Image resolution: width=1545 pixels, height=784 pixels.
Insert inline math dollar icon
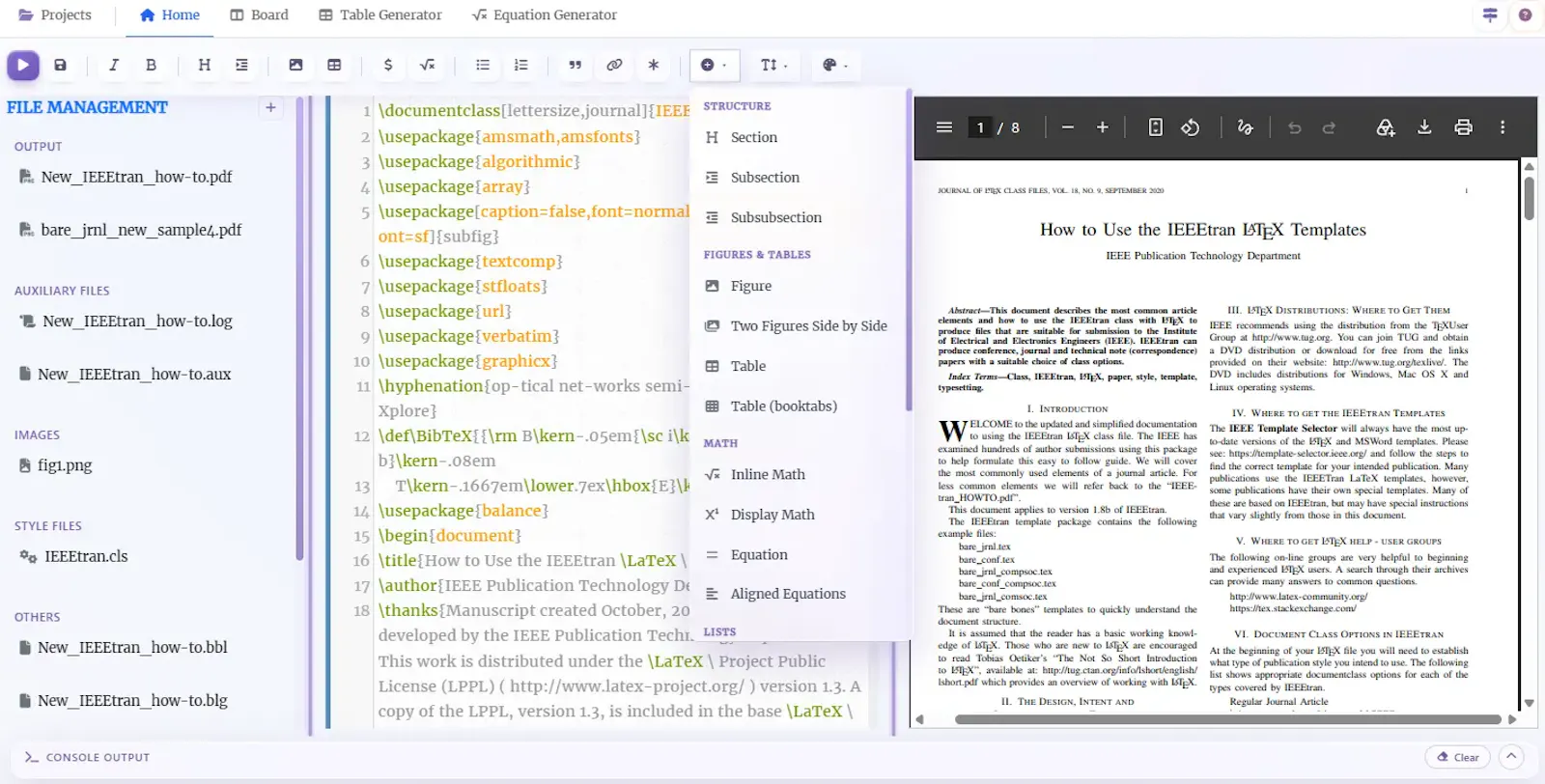[x=388, y=65]
